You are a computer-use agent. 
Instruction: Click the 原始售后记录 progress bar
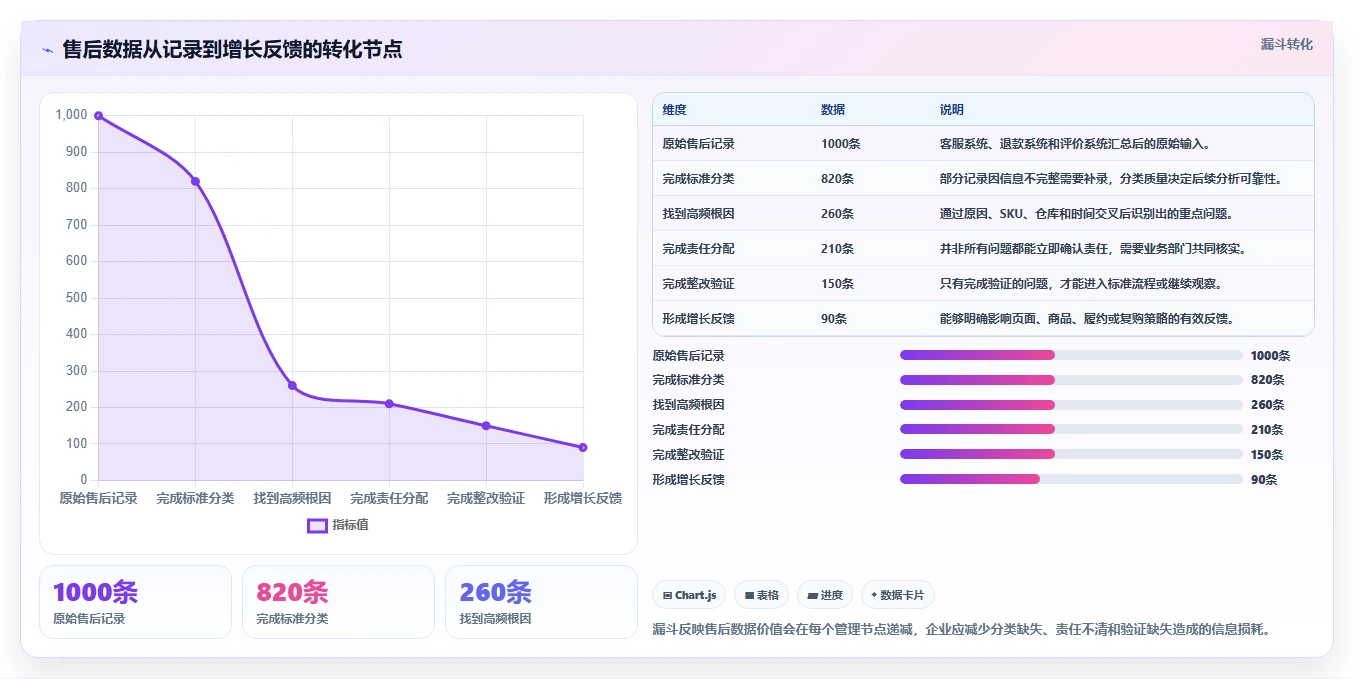[1071, 355]
